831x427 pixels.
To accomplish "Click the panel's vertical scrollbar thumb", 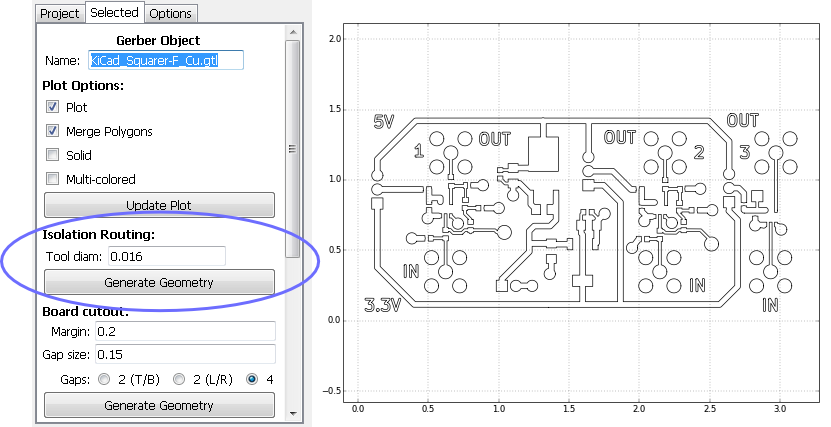I will coord(292,149).
